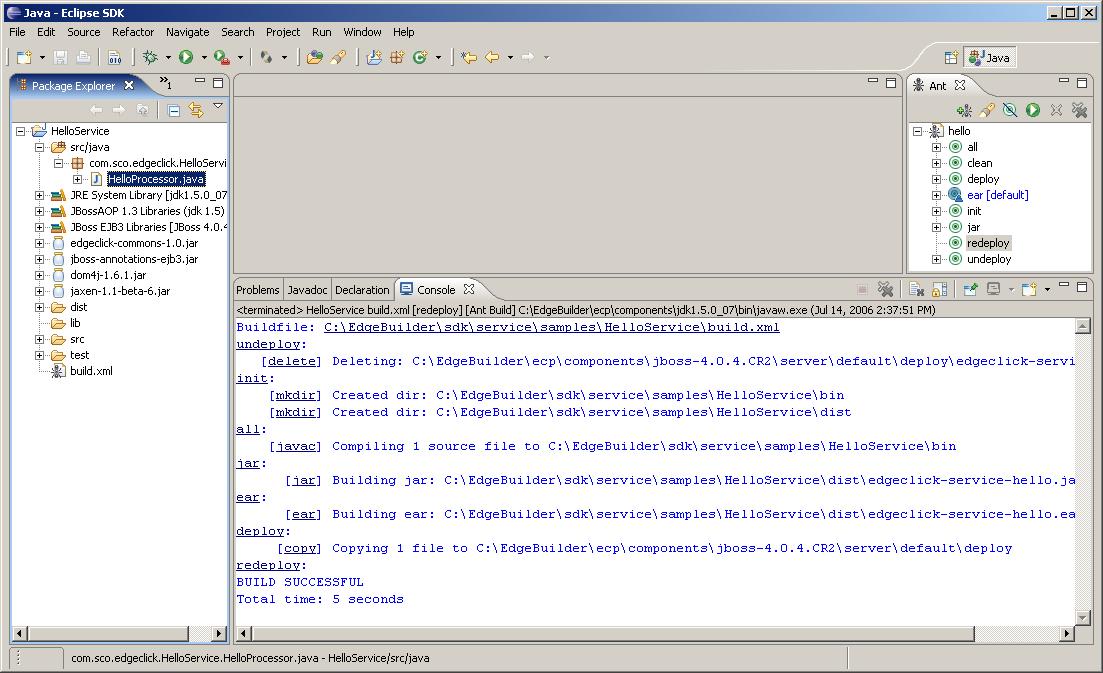
Task: Click the Open Type toolbar icon
Action: 314,58
